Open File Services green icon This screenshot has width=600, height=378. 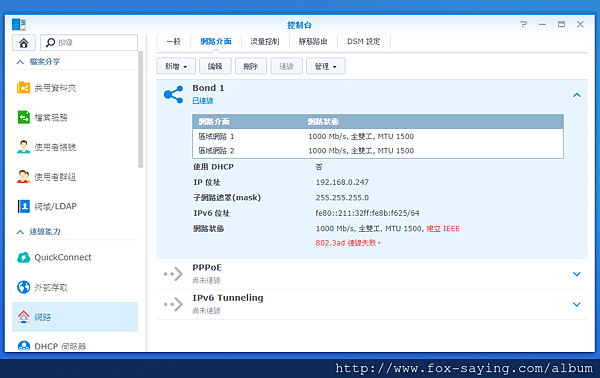[x=23, y=117]
